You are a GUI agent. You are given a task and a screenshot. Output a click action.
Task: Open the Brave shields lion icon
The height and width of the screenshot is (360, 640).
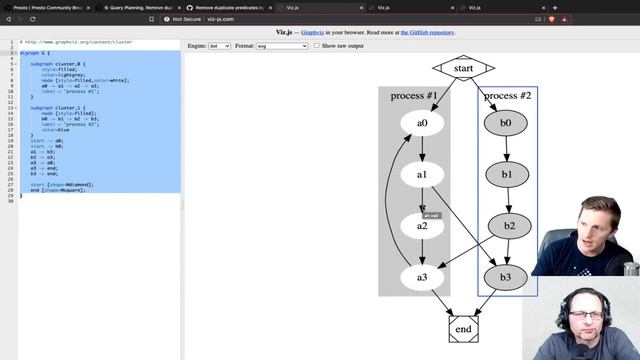coord(551,19)
